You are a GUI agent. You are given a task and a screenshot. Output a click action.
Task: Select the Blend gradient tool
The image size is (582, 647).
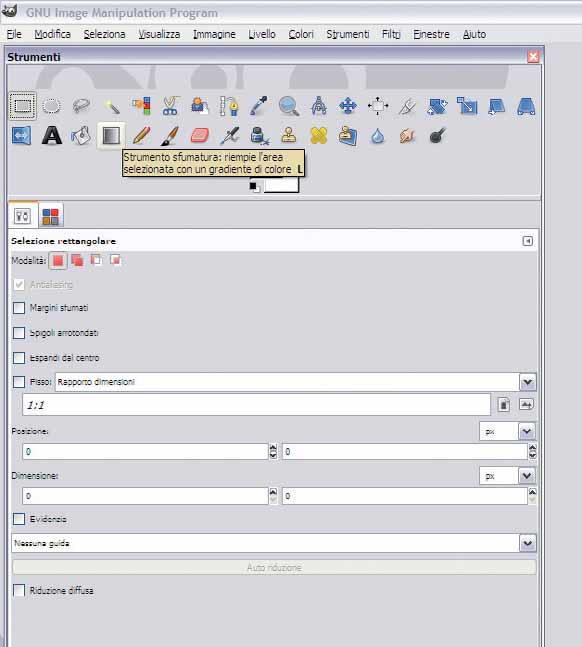(111, 135)
